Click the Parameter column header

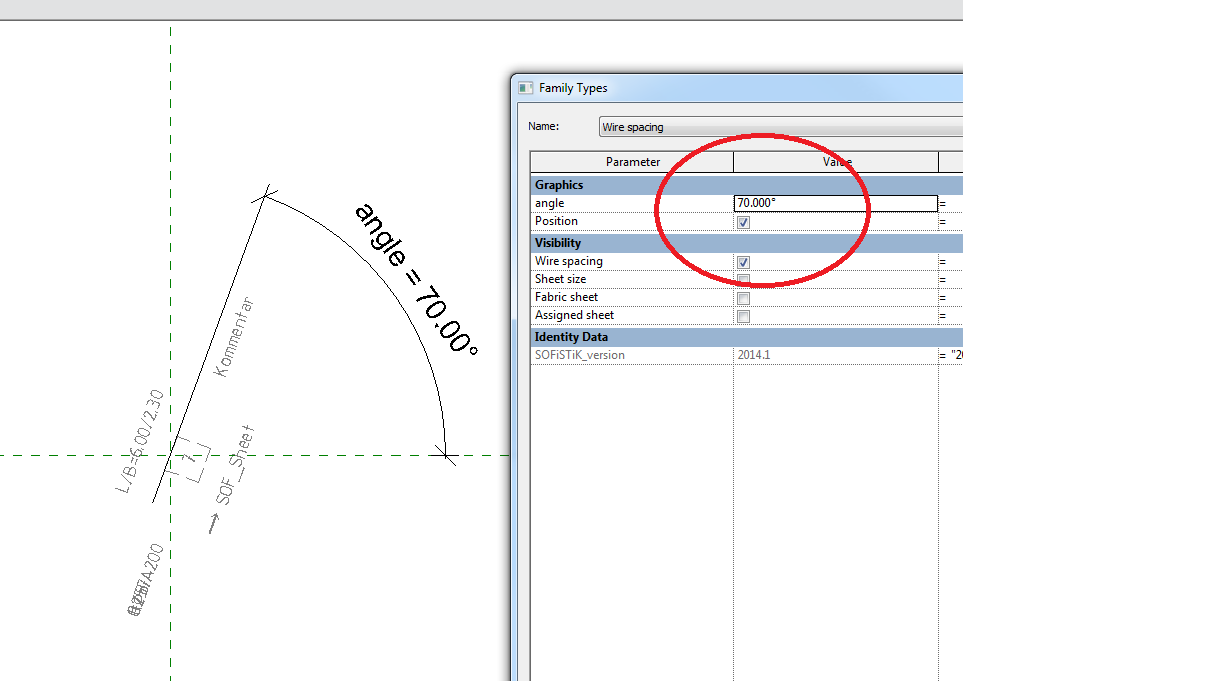tap(632, 162)
